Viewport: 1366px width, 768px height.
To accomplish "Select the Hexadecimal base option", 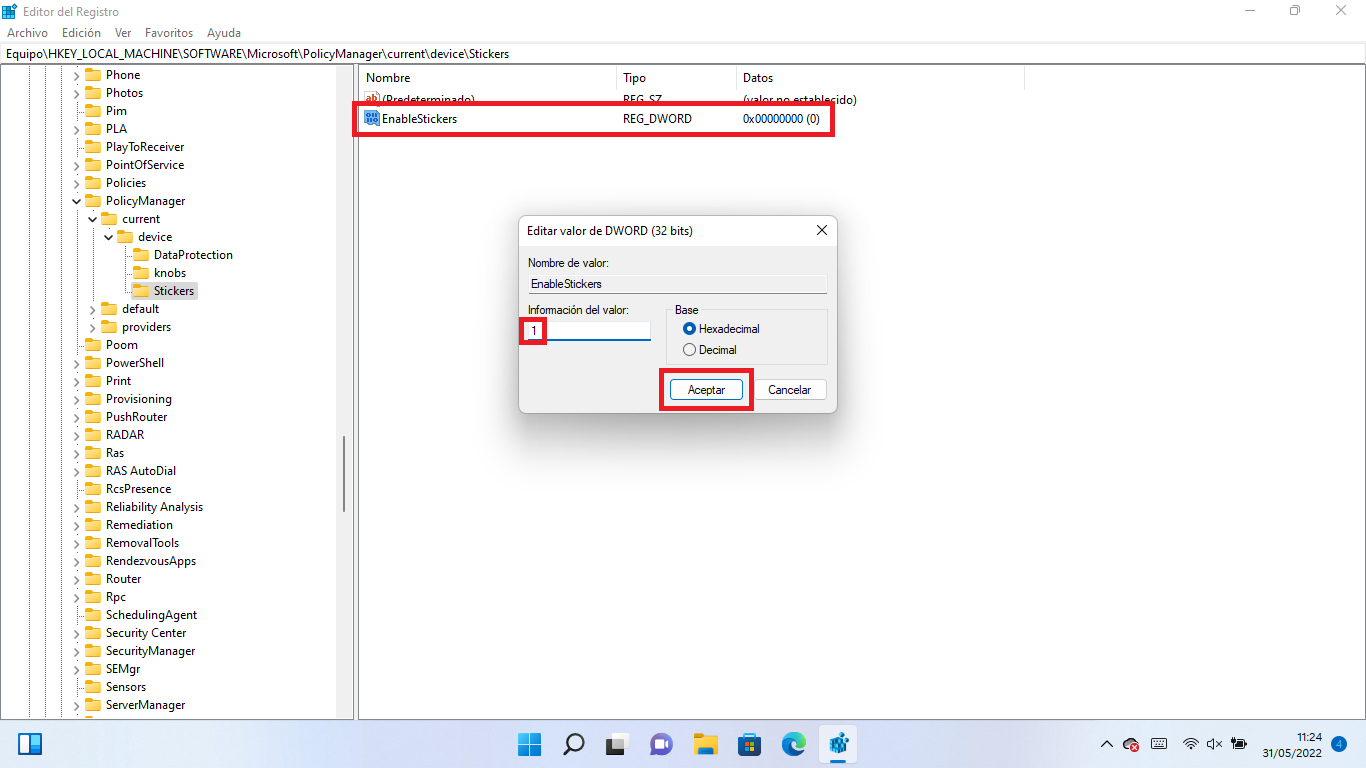I will (x=689, y=329).
